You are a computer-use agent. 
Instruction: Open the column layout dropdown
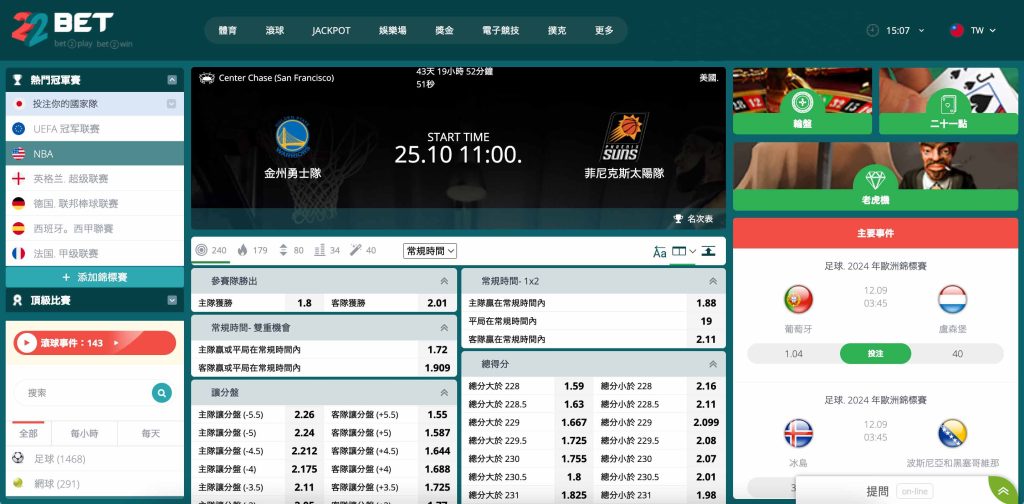(x=684, y=251)
